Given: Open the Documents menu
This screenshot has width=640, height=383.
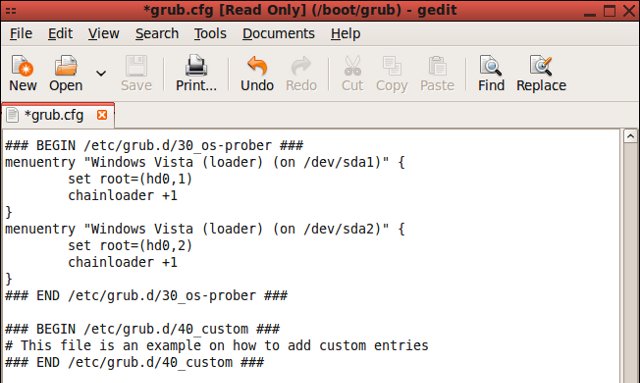Looking at the screenshot, I should 278,33.
